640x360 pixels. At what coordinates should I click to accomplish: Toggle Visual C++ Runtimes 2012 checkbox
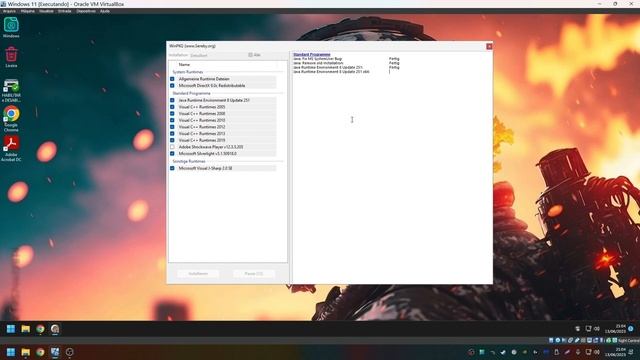[172, 127]
